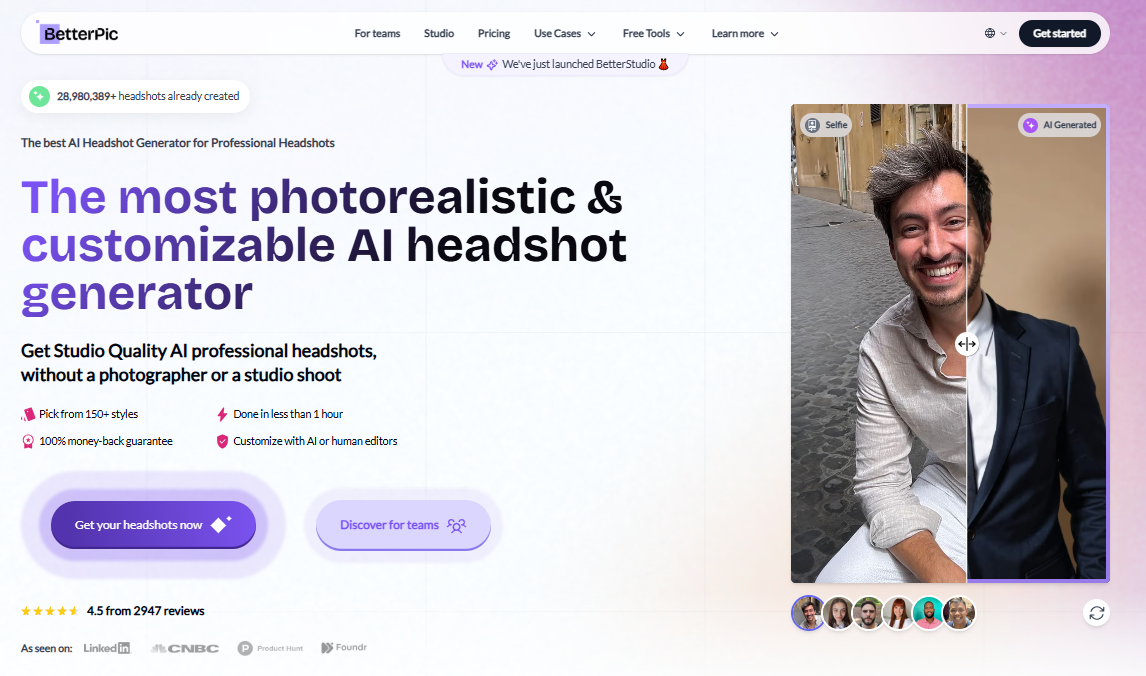Click the refresh examples icon
Screen dimensions: 1146x676
pyautogui.click(x=1096, y=613)
